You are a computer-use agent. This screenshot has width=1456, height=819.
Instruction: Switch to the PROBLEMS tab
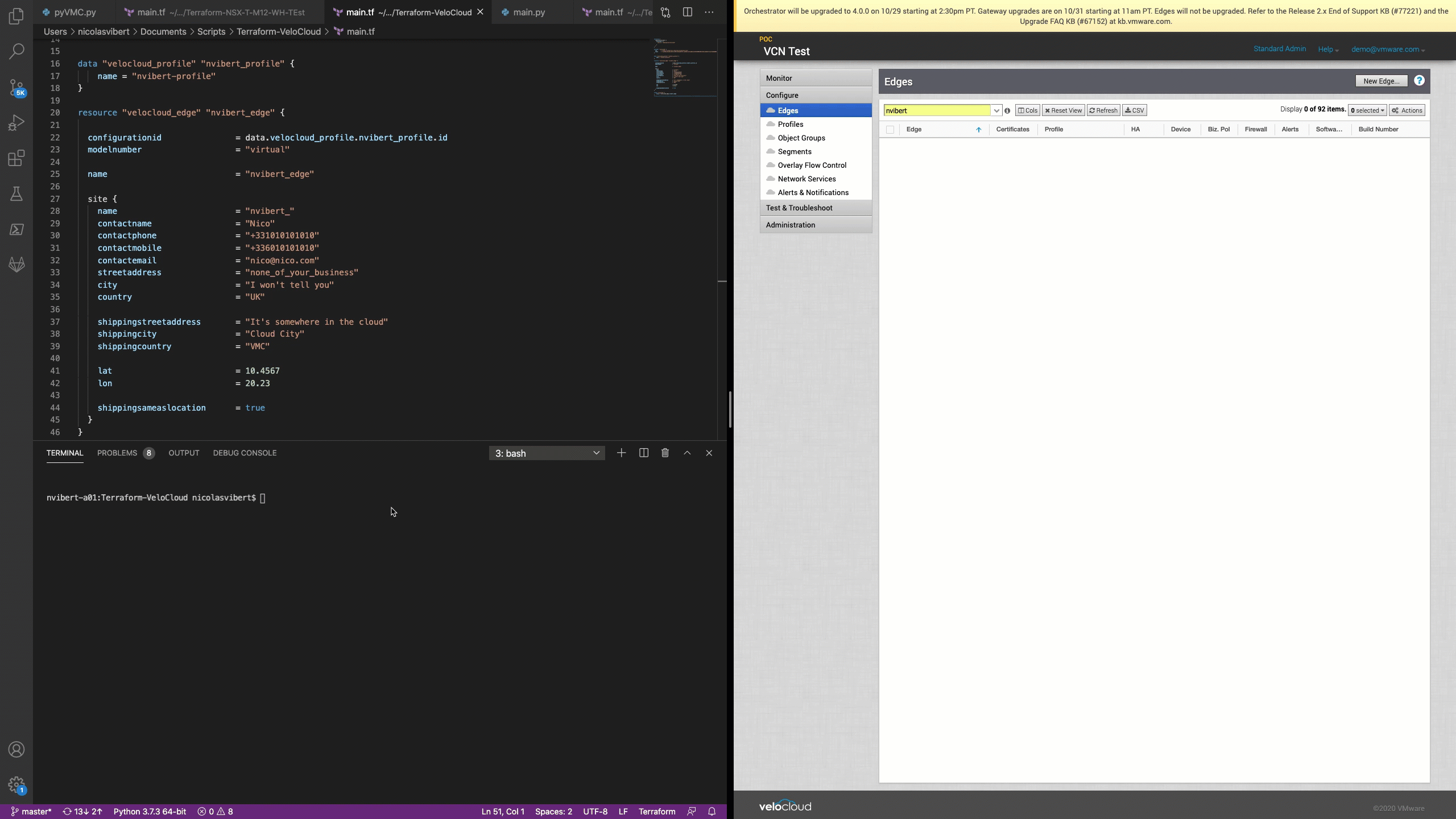pyautogui.click(x=117, y=453)
